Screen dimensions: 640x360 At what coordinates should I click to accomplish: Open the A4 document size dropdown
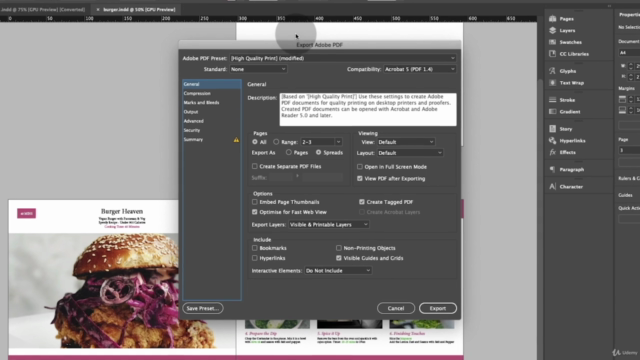[x=629, y=53]
